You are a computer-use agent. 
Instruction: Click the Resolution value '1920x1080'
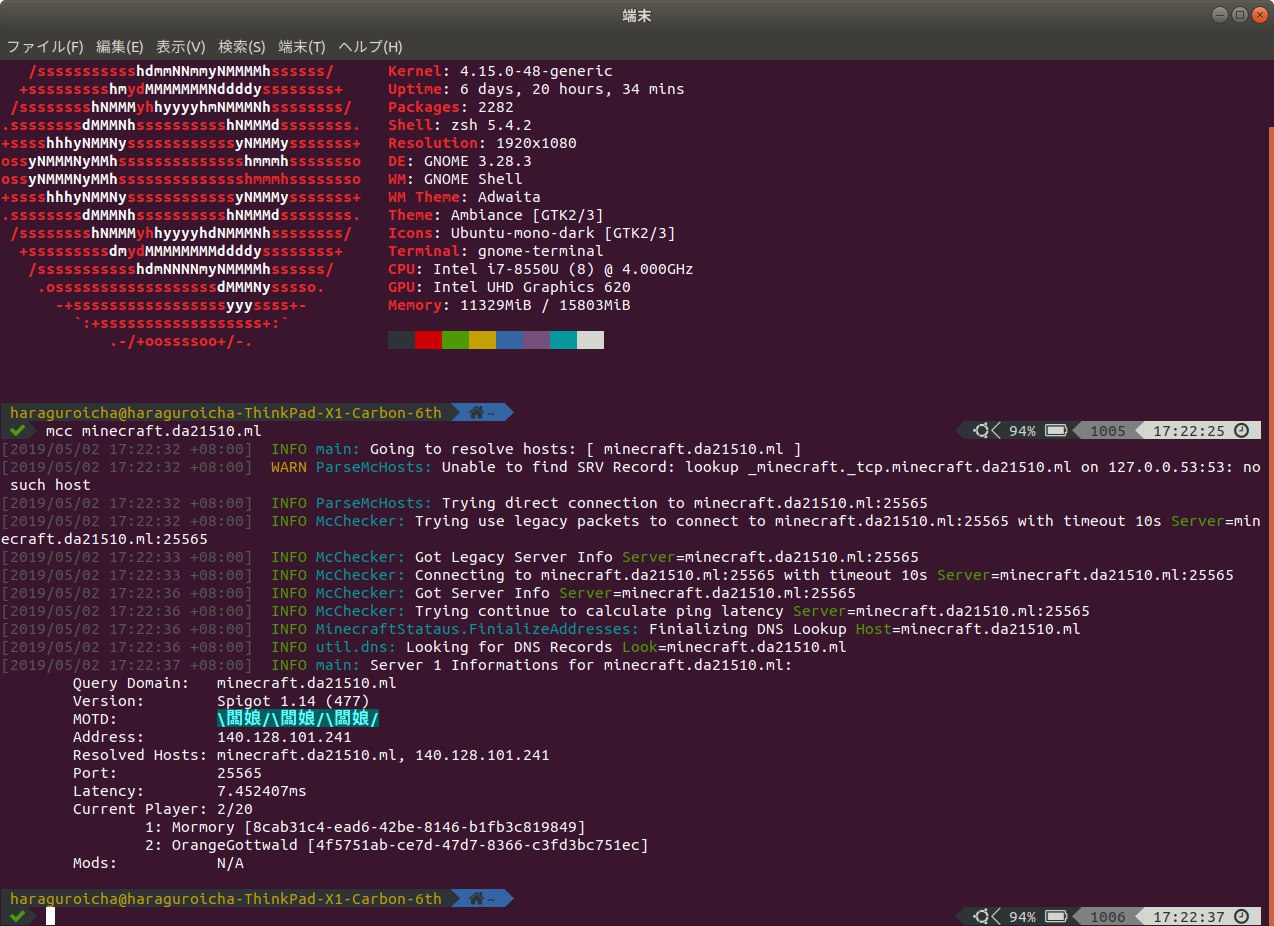click(535, 143)
